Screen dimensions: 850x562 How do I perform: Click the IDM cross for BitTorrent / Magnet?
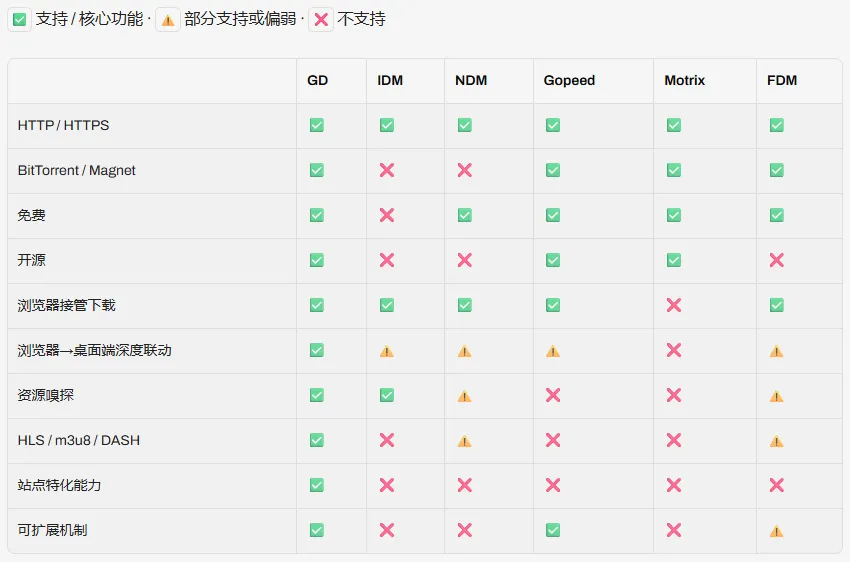pos(387,170)
